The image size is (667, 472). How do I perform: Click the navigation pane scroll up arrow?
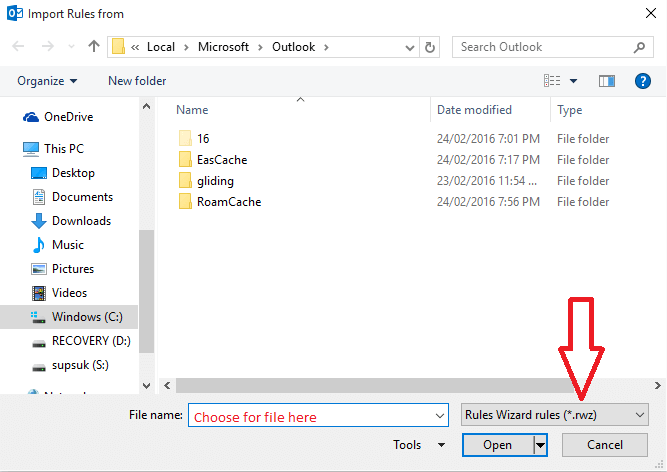coord(146,106)
